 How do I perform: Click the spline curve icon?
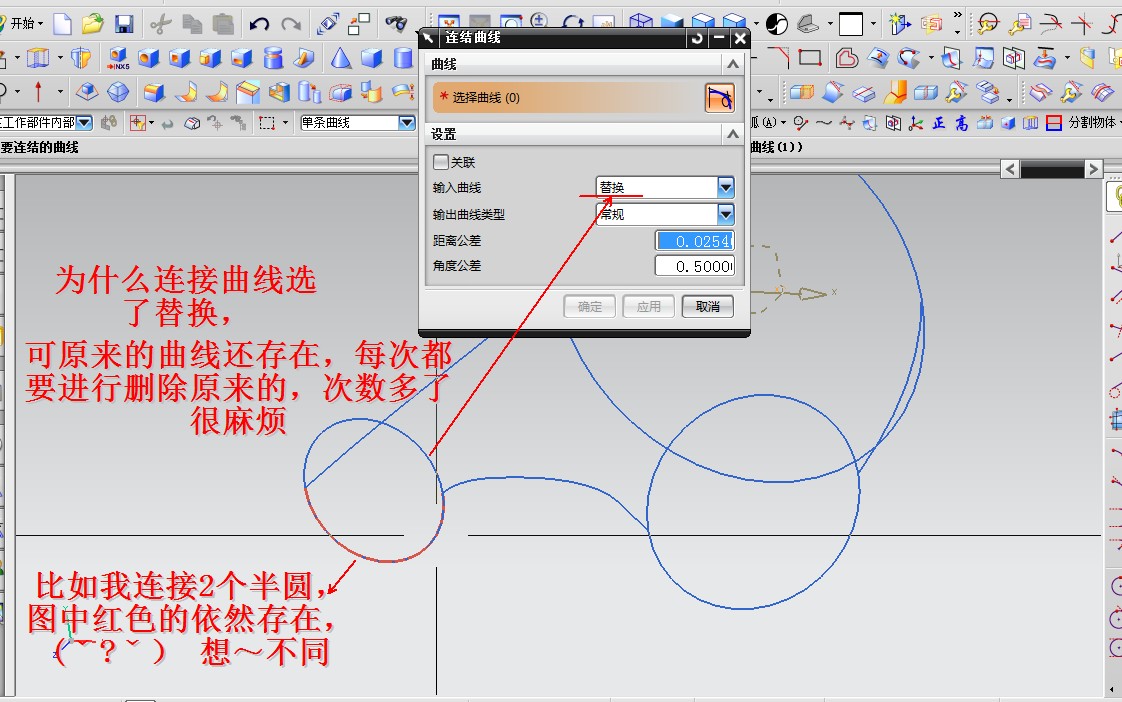[x=824, y=123]
